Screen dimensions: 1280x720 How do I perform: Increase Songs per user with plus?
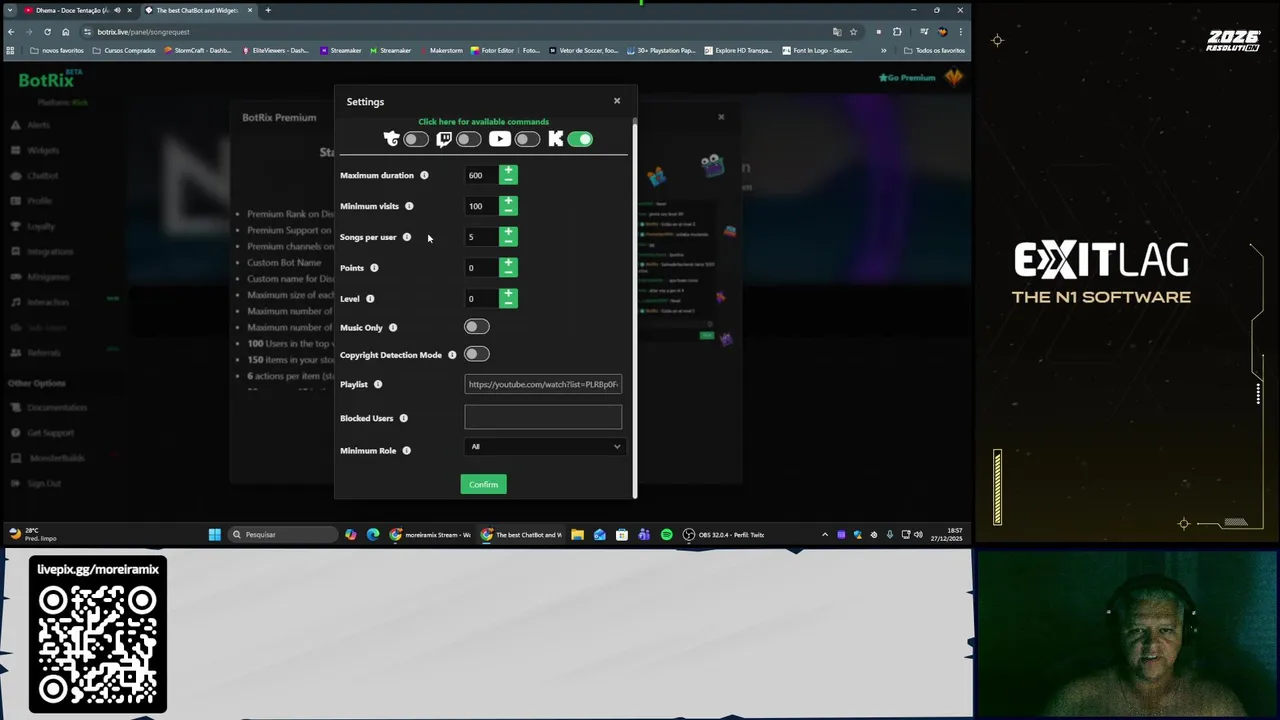(x=508, y=233)
